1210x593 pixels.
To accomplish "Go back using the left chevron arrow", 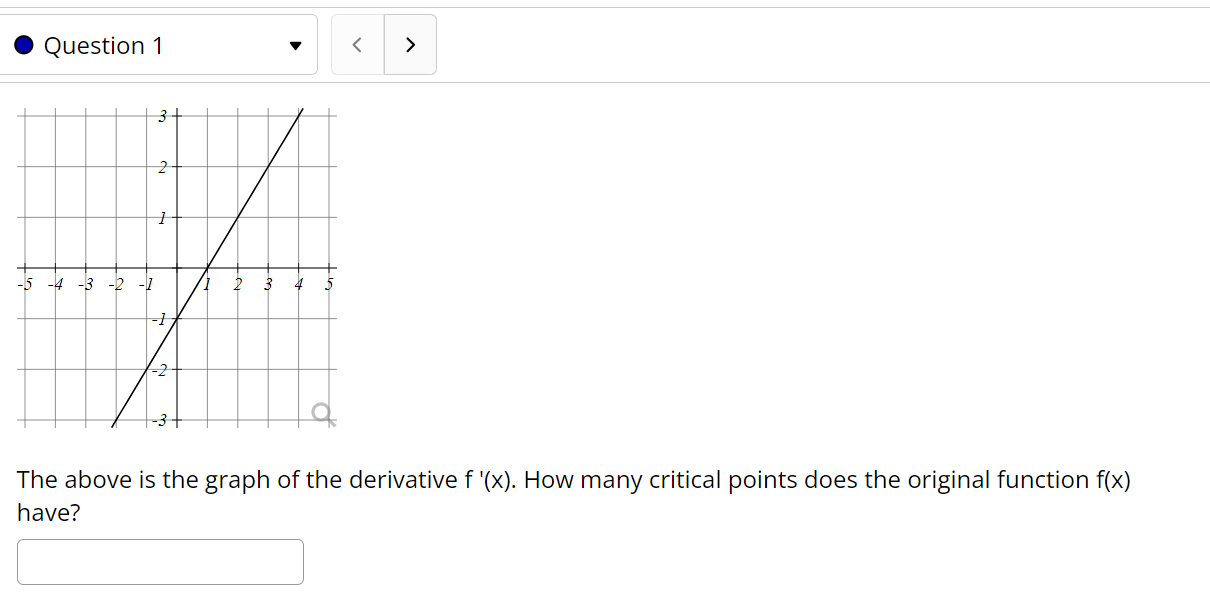I will click(x=359, y=44).
